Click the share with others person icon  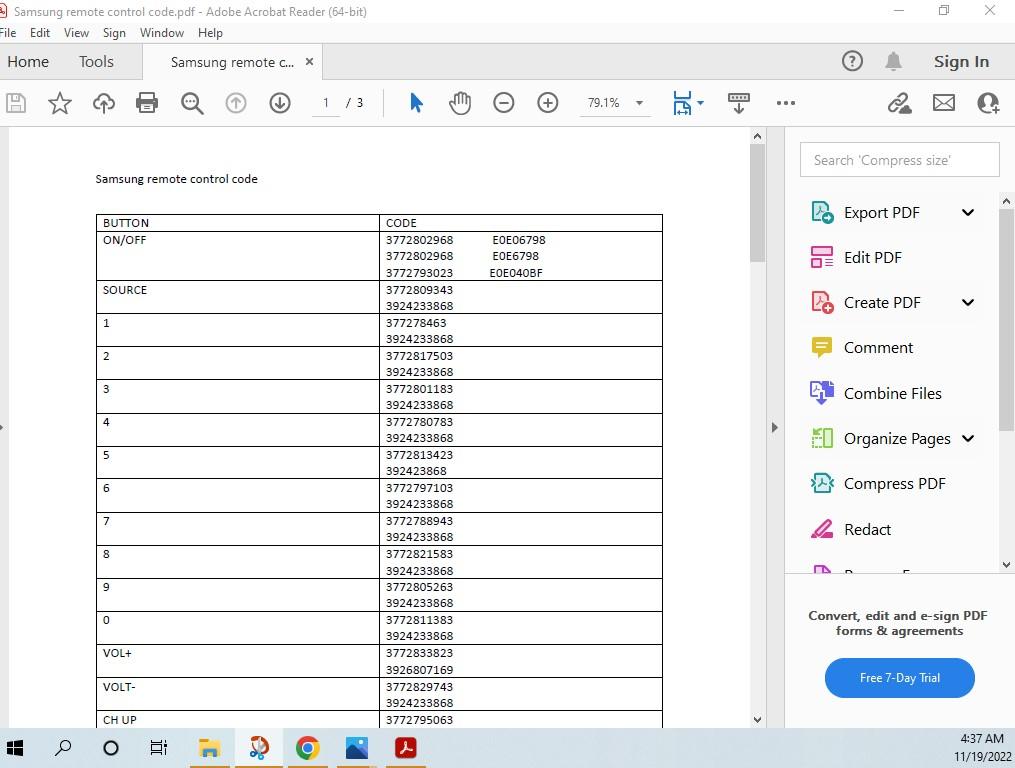coord(988,103)
